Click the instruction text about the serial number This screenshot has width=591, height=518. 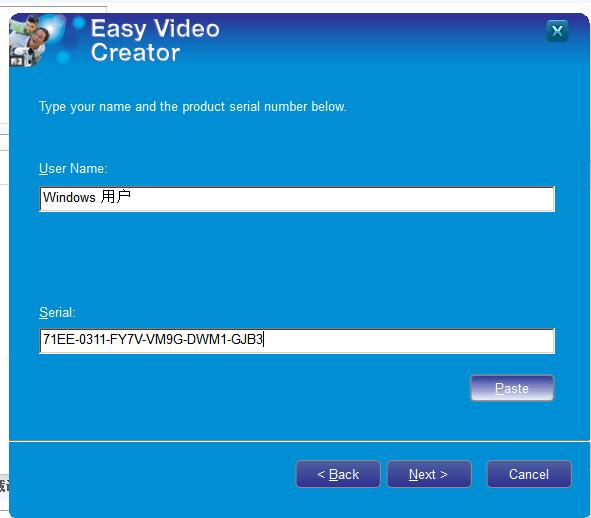coord(192,107)
